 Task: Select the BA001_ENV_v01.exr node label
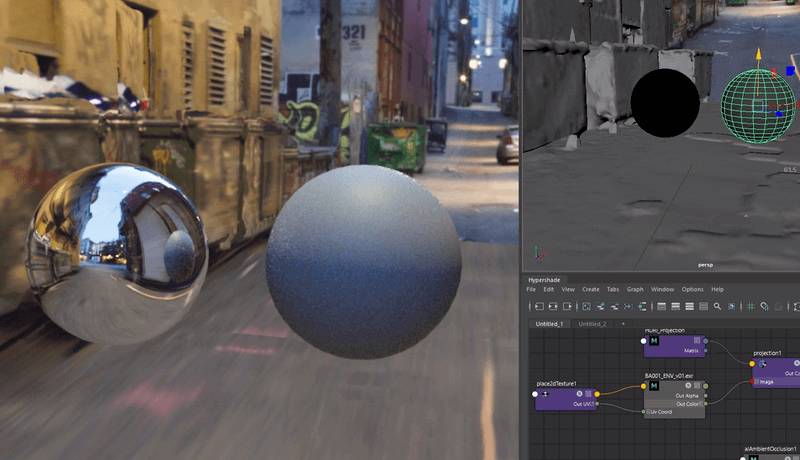[x=669, y=375]
